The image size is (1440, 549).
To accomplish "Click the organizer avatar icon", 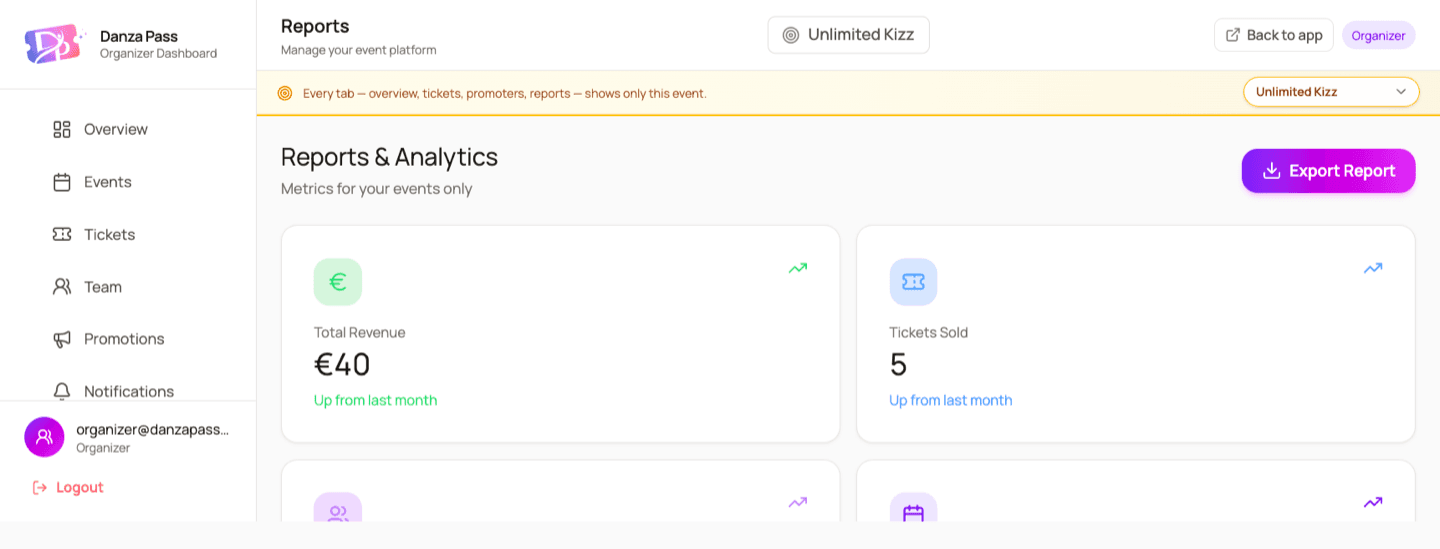I will (44, 437).
